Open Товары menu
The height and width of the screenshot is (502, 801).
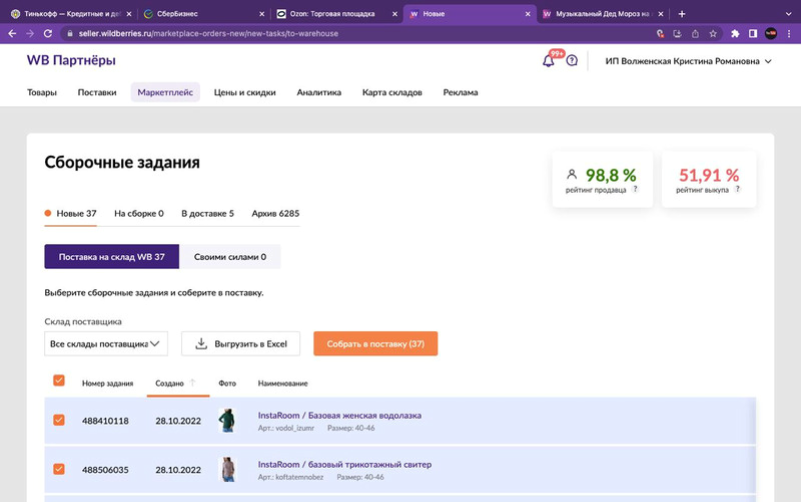click(x=42, y=92)
